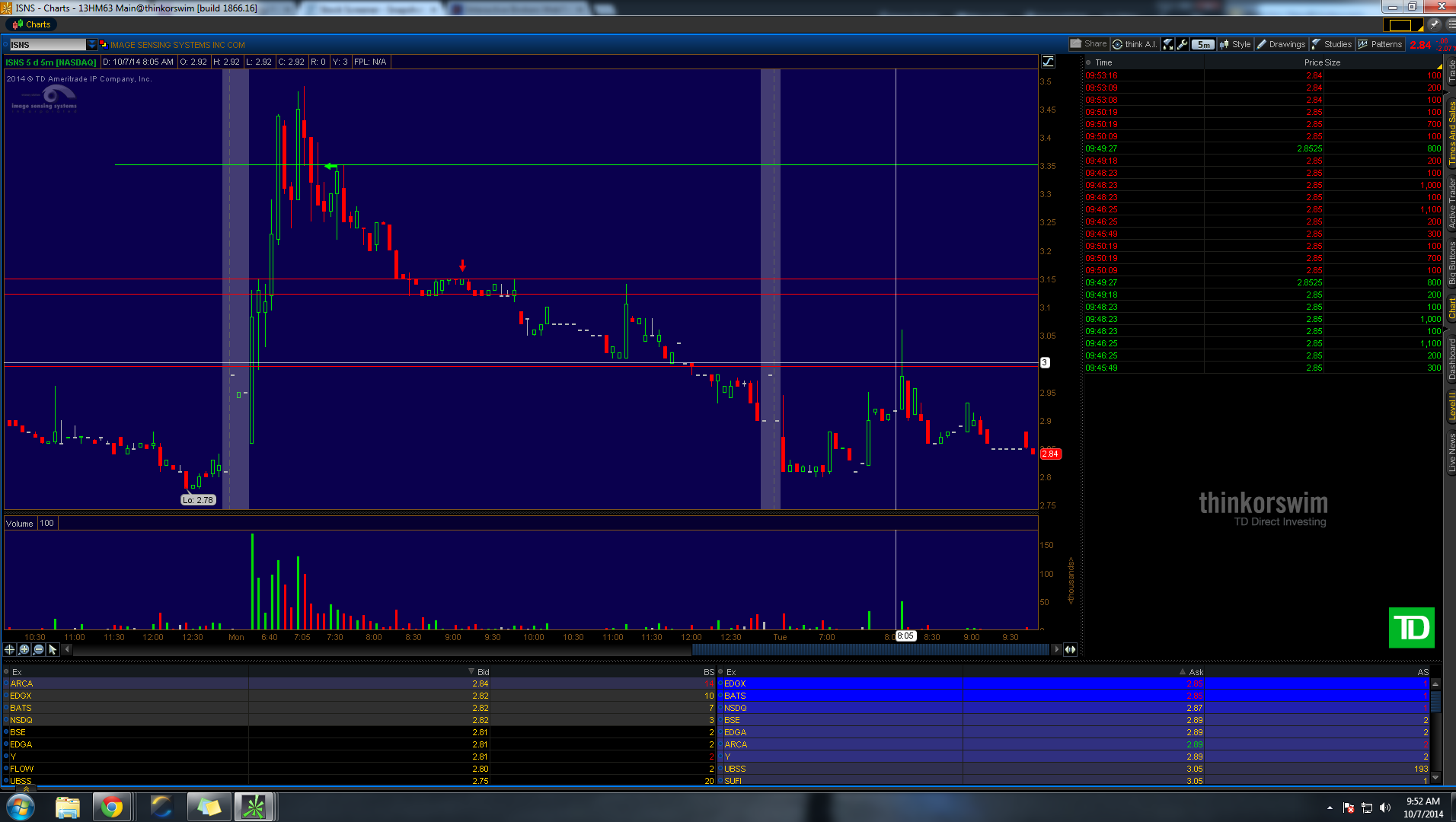Click the Time column header

1103,62
